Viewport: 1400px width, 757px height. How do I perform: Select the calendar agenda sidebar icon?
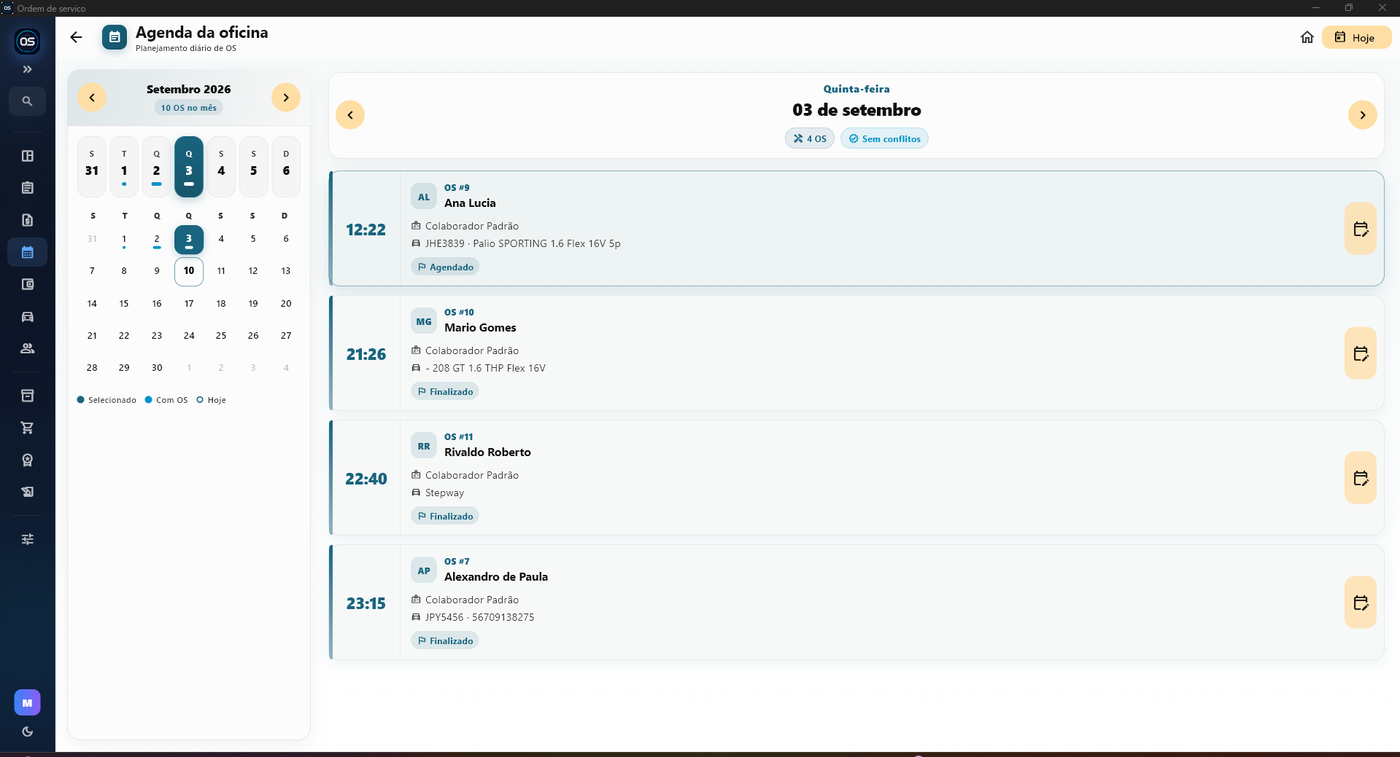(27, 252)
